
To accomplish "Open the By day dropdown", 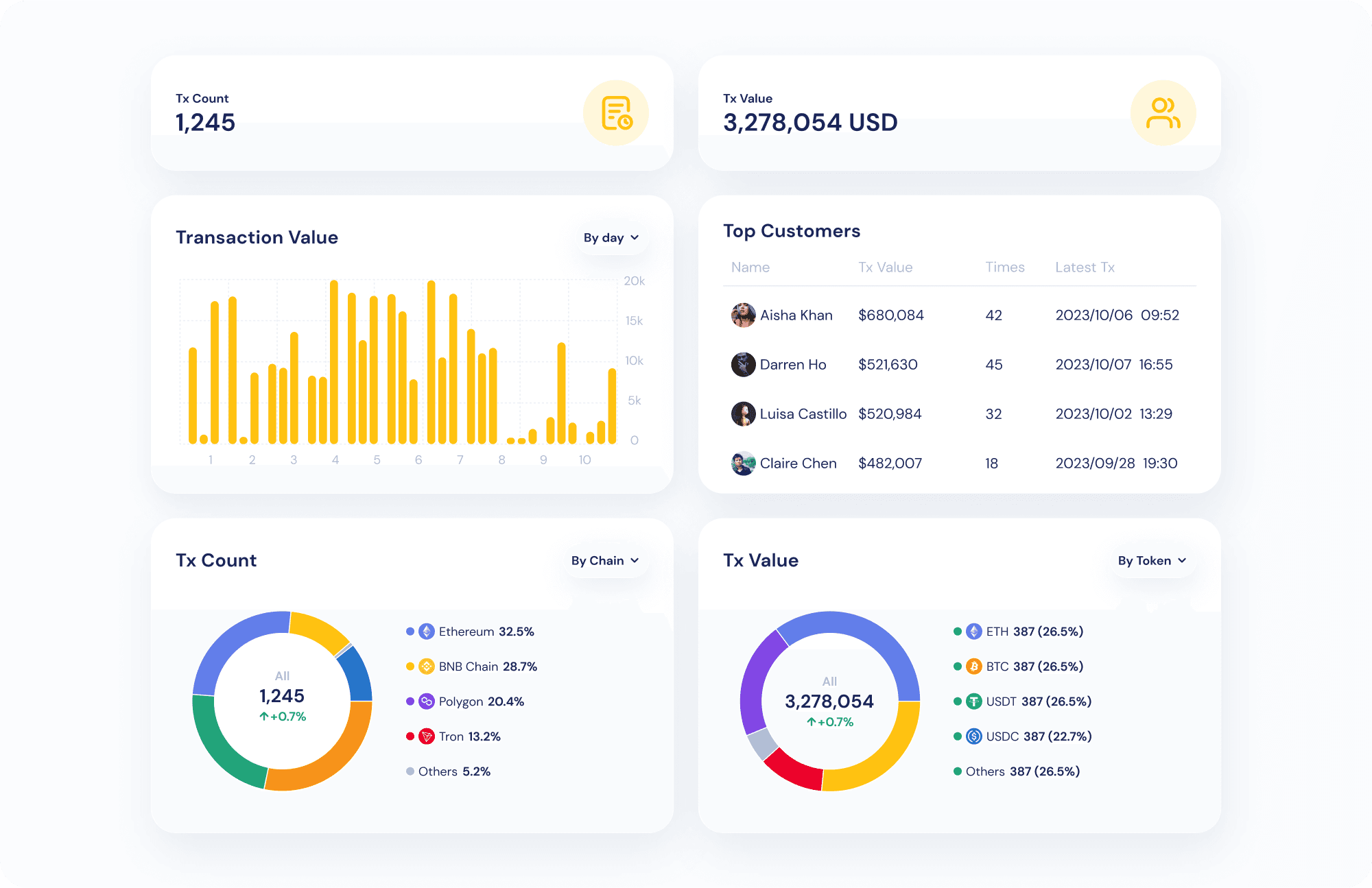I will pos(611,237).
